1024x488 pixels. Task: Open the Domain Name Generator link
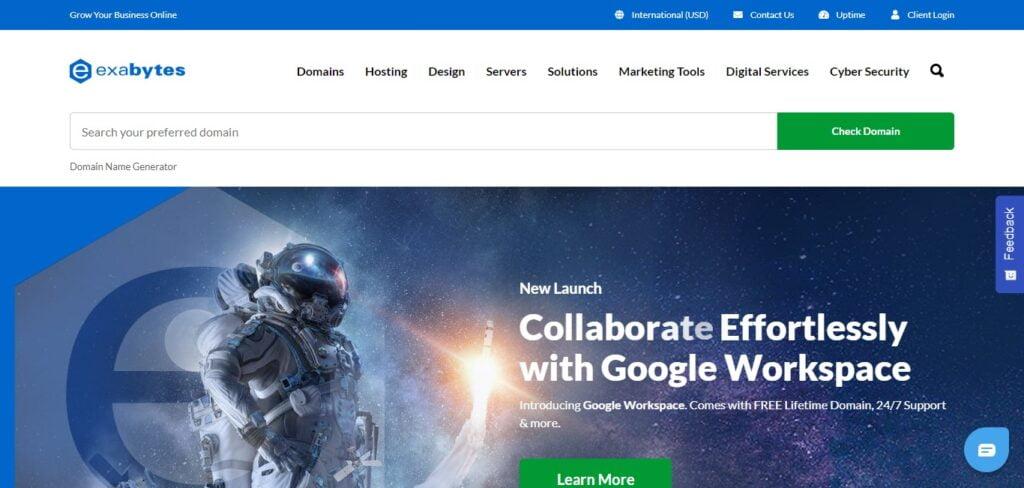[123, 167]
